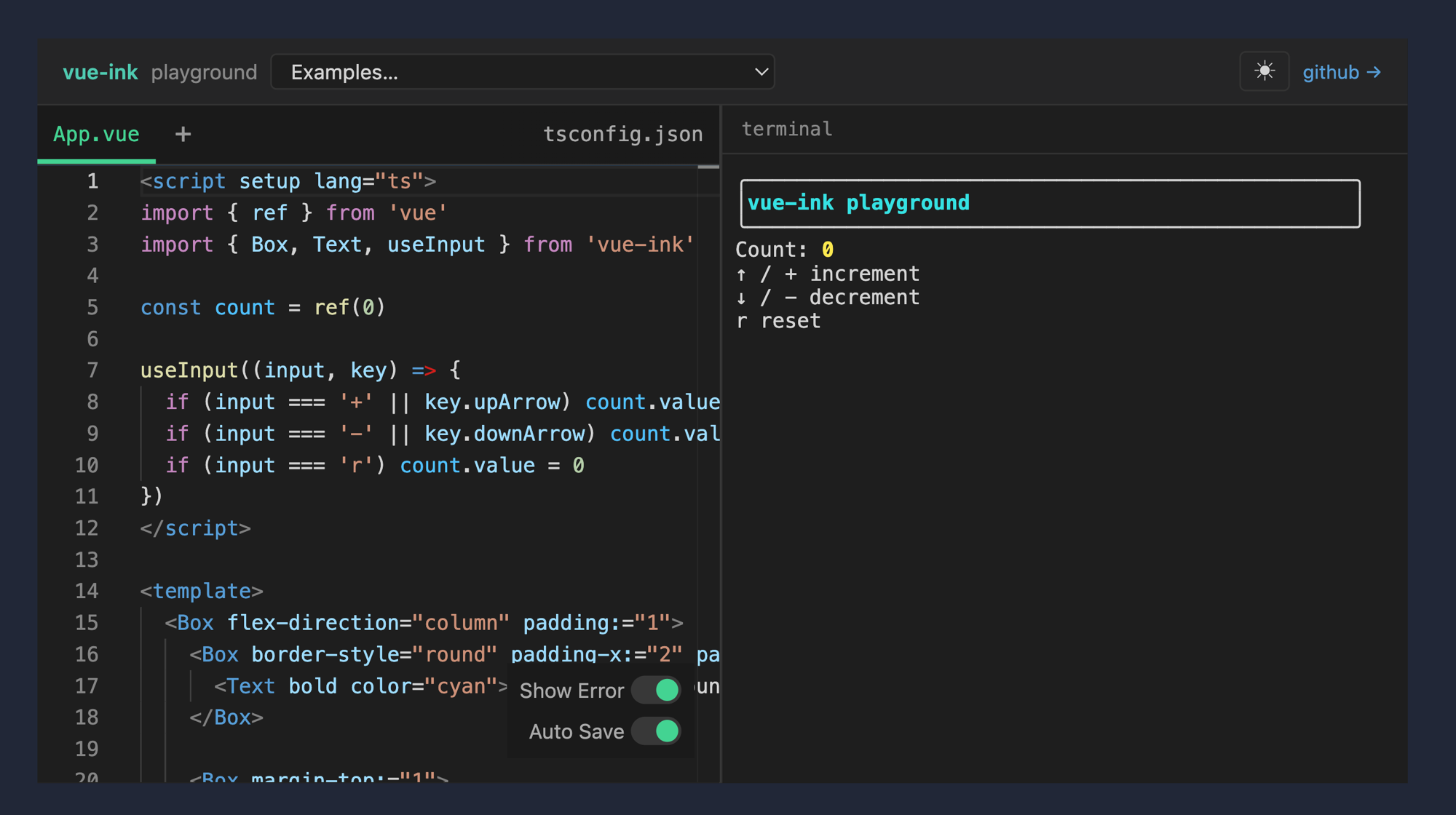Click the '↓ / − decrement' terminal line
Viewport: 1456px width, 815px height.
828,297
